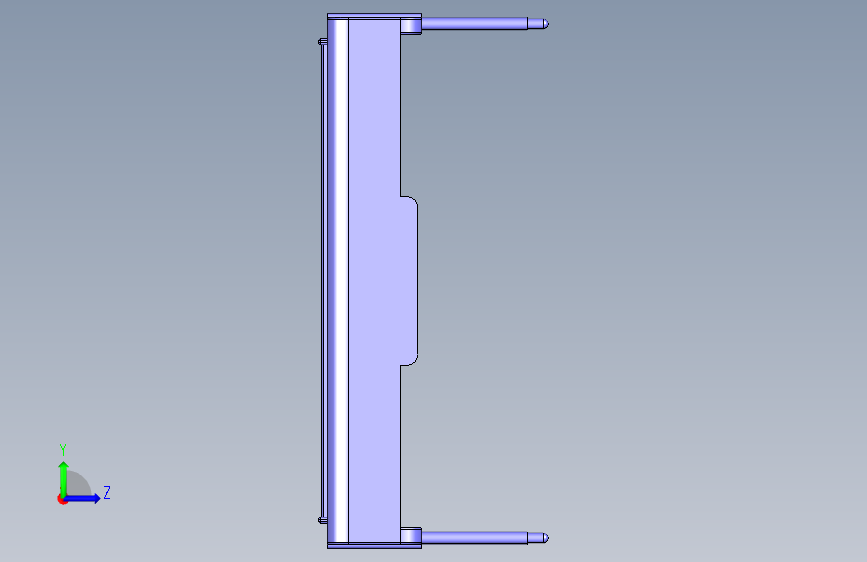Click the blue Z axis arrow of the triad

82,498
